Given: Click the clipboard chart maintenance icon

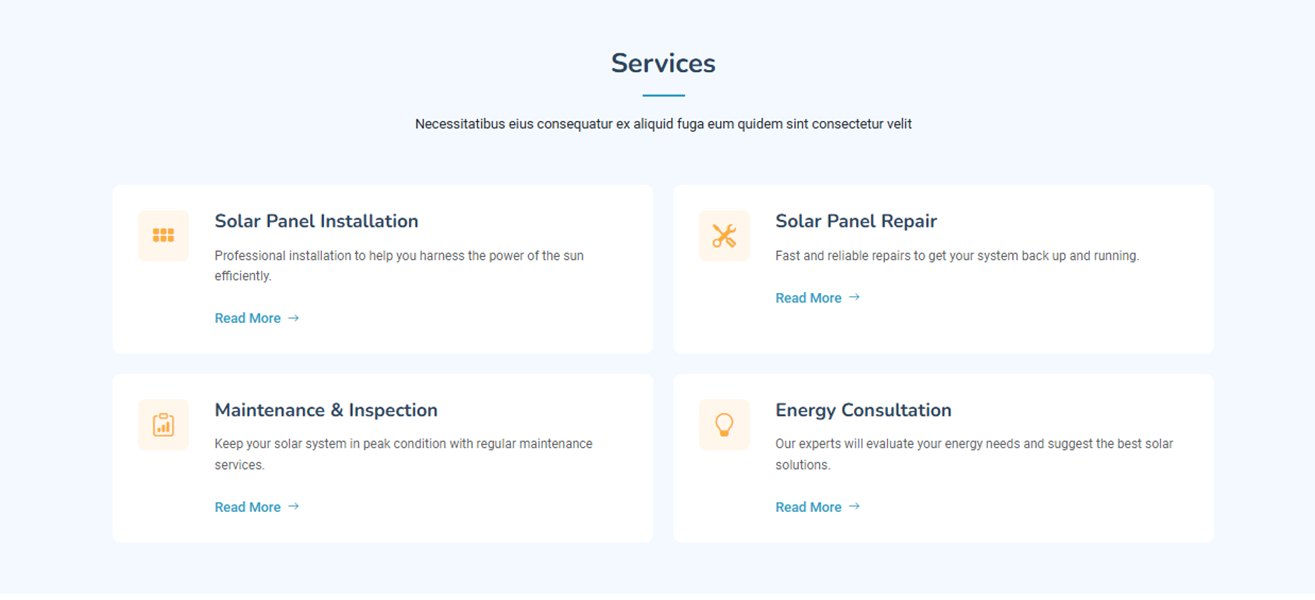Looking at the screenshot, I should click(163, 425).
